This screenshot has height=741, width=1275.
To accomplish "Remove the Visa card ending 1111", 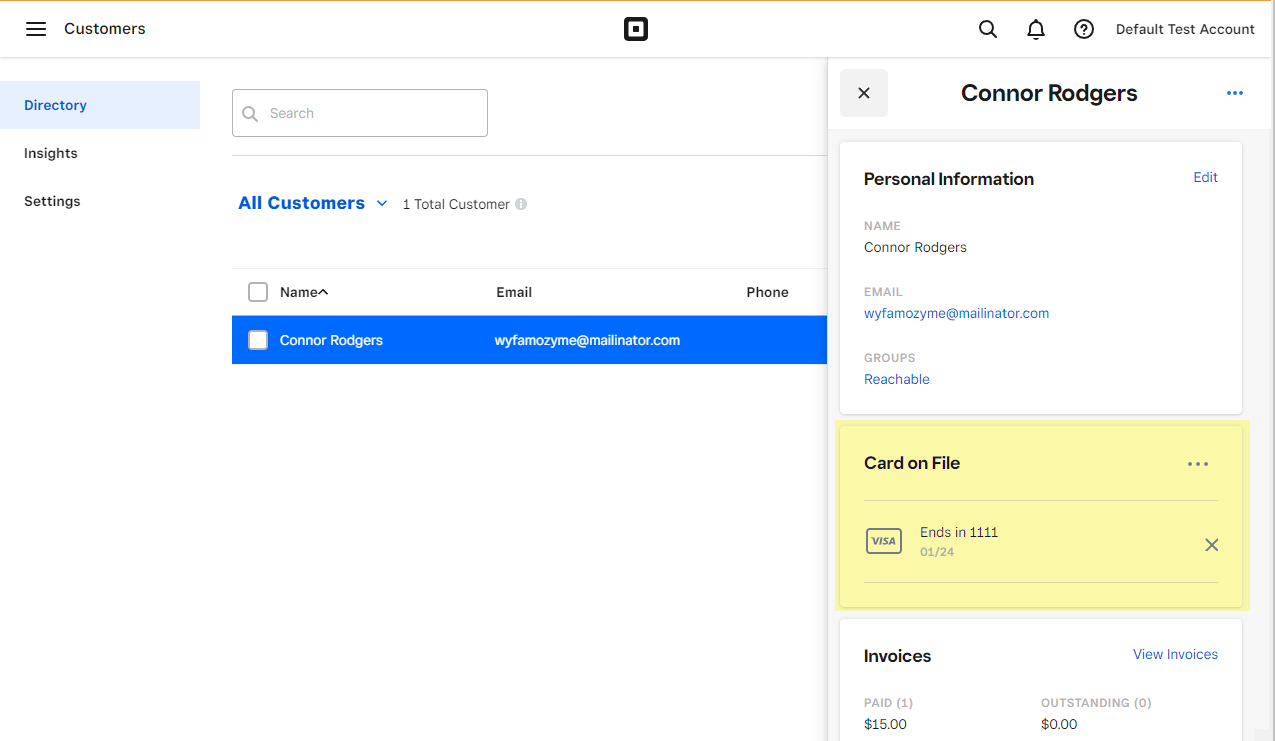I will [1211, 545].
